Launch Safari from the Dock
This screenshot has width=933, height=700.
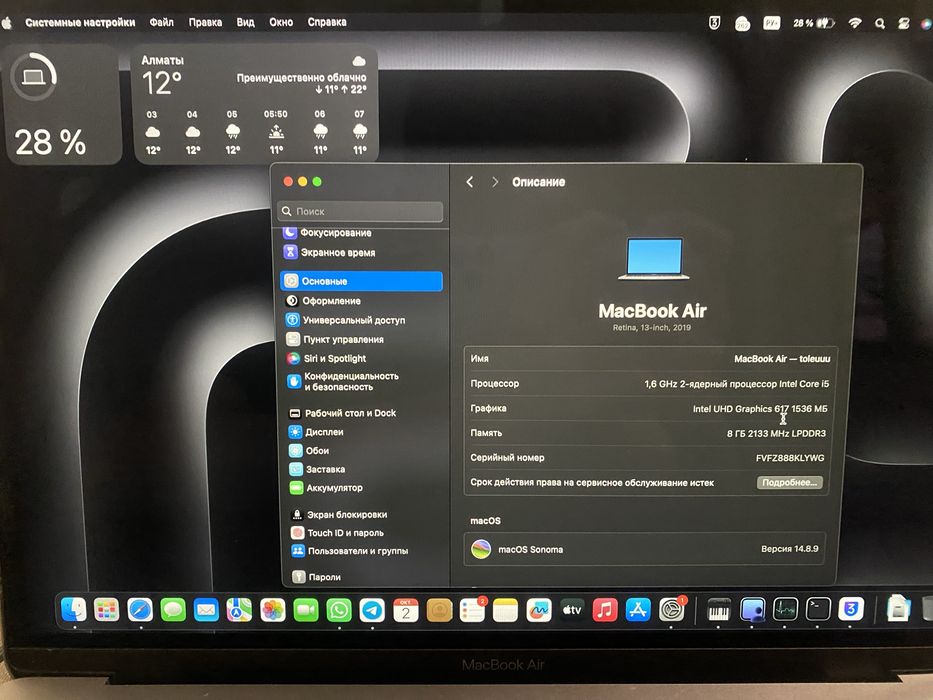coord(140,610)
